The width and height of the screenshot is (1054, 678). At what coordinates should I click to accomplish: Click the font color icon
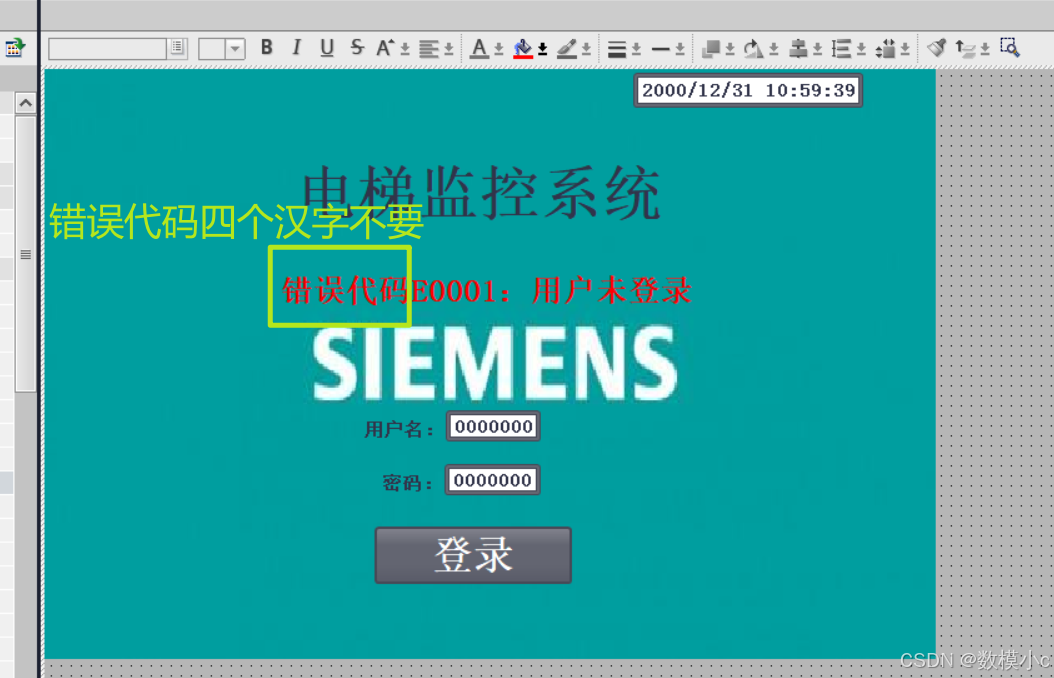[479, 48]
